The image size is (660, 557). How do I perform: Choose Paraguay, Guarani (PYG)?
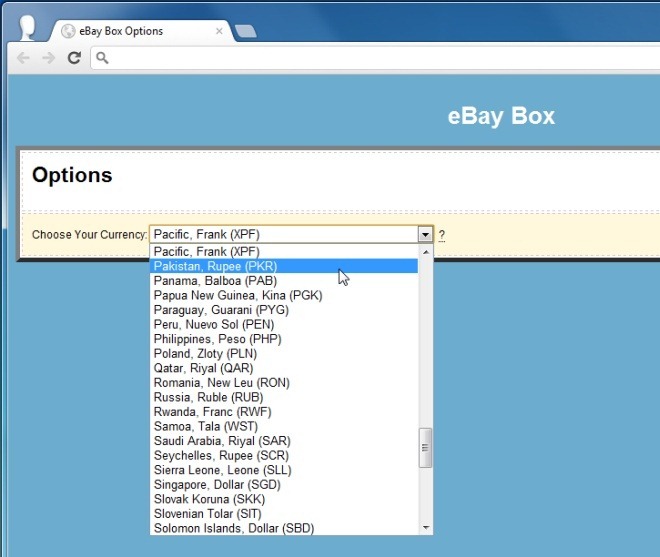coord(284,310)
